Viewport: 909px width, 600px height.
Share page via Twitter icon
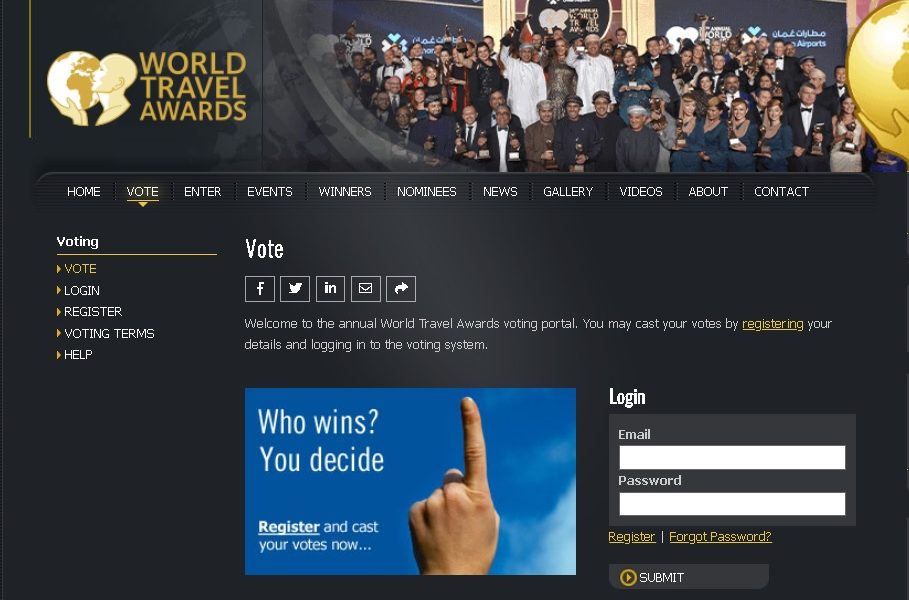coord(295,289)
